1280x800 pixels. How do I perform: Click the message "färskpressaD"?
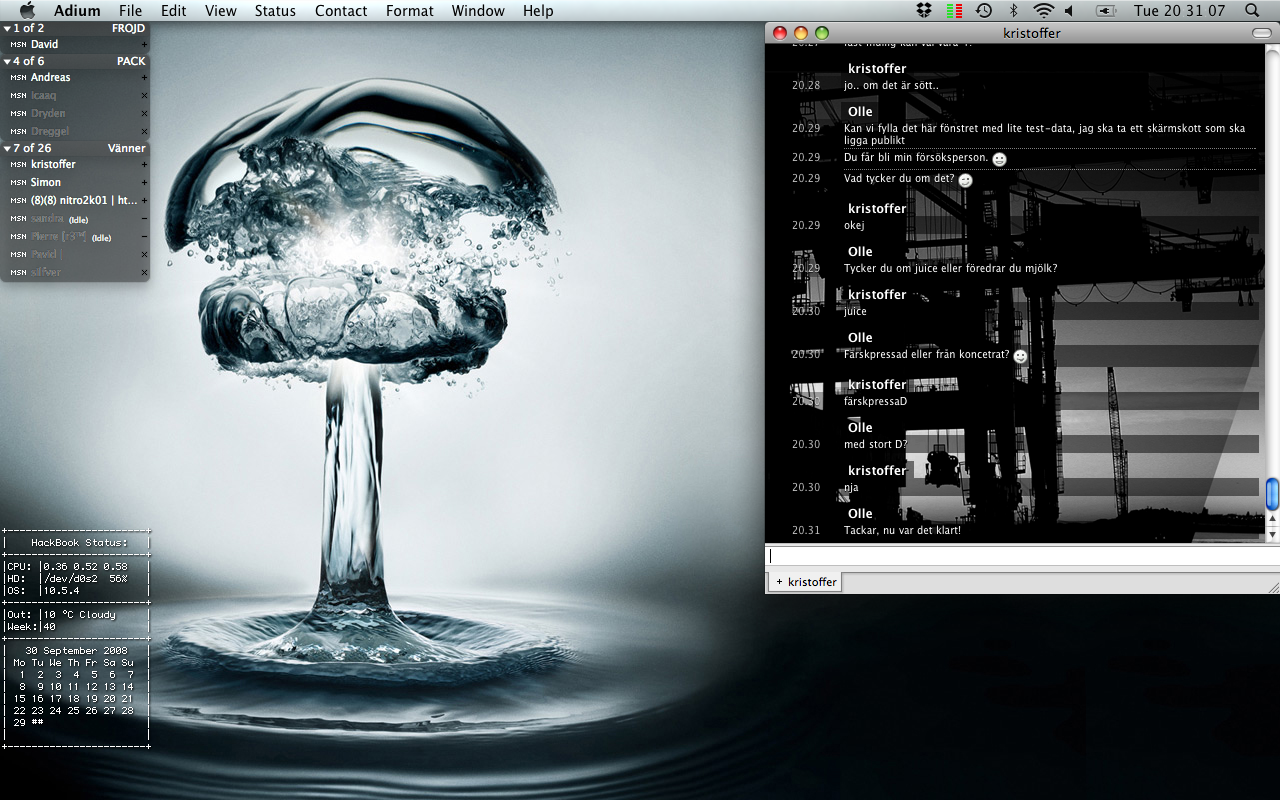tap(875, 402)
